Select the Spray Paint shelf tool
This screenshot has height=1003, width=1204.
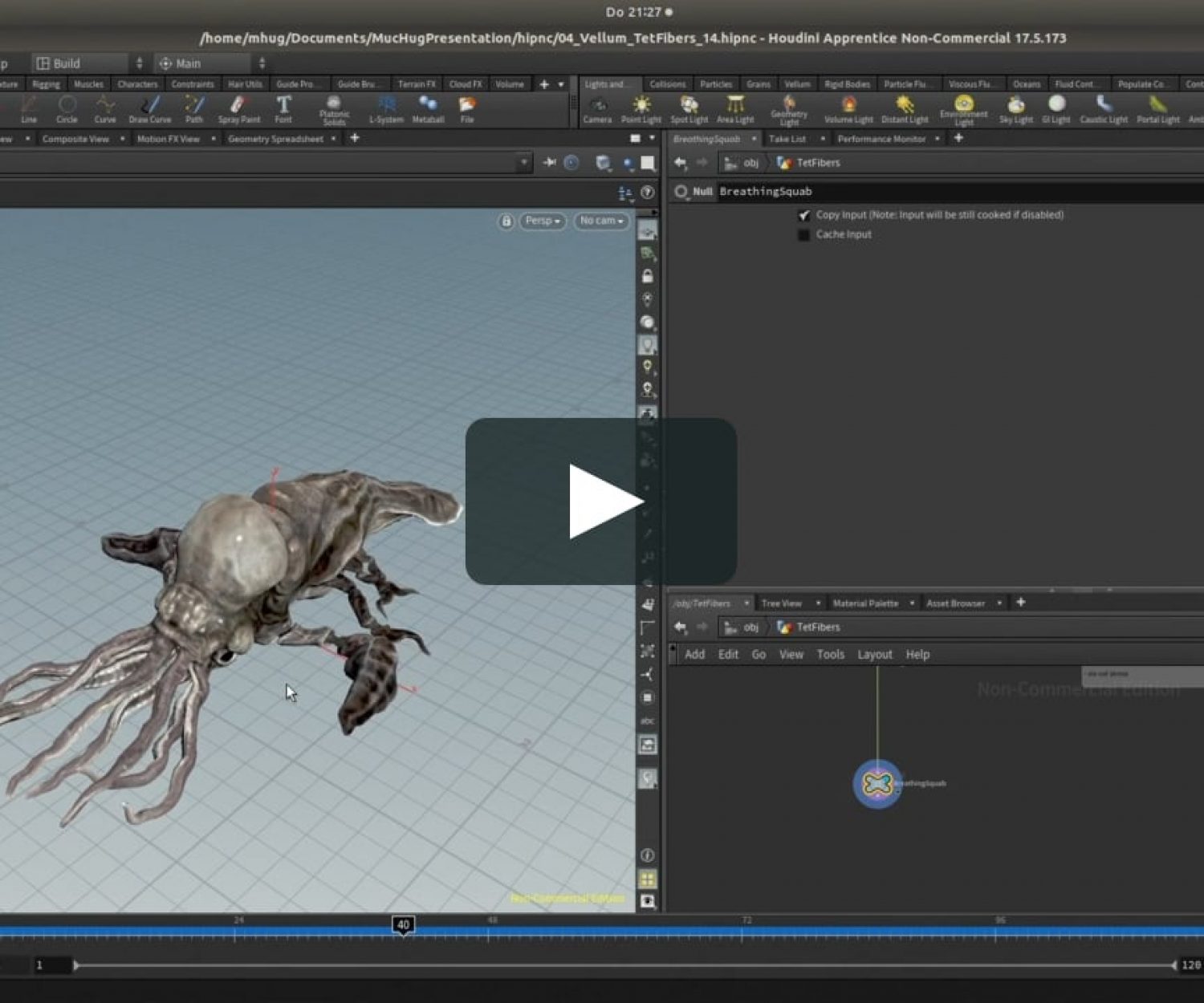coord(238,109)
